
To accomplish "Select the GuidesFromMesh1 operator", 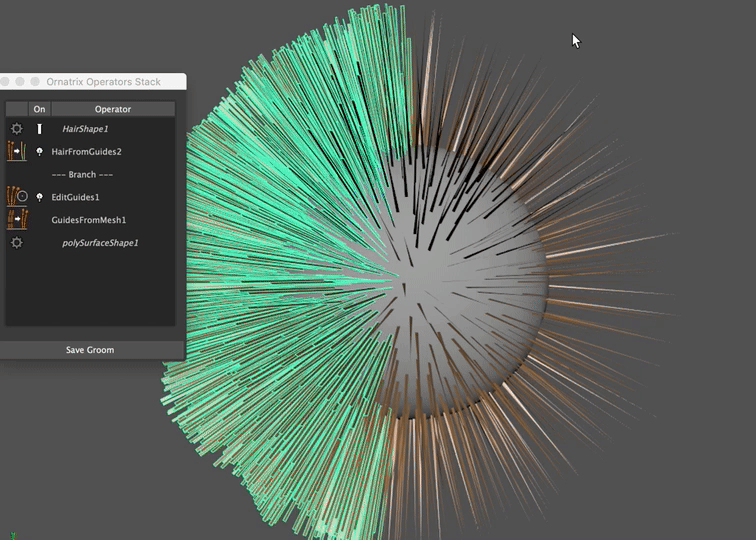I will 89,220.
